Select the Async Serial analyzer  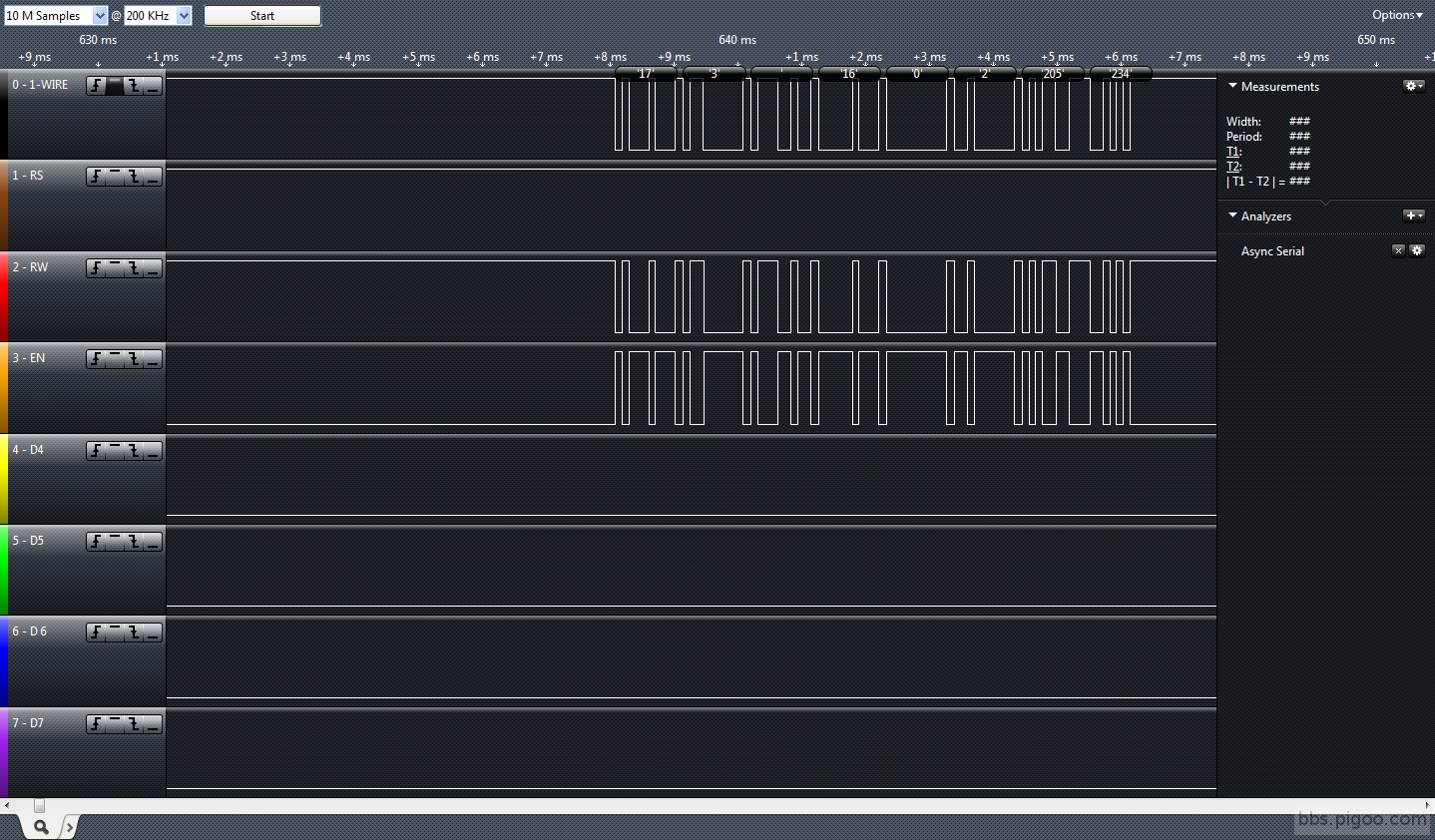1272,251
